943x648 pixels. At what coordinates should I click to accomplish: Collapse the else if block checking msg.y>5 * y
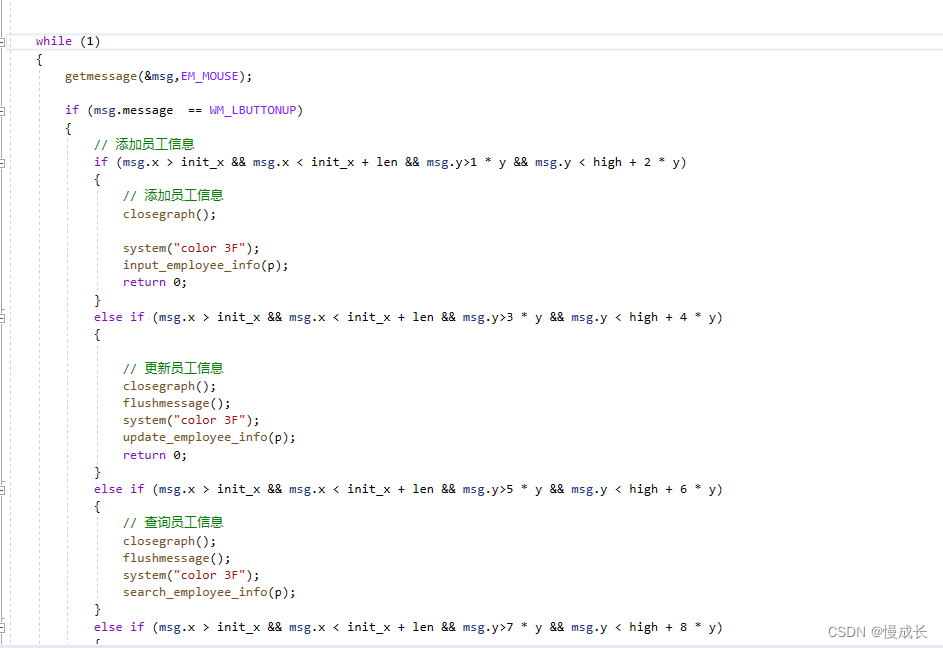(2, 490)
